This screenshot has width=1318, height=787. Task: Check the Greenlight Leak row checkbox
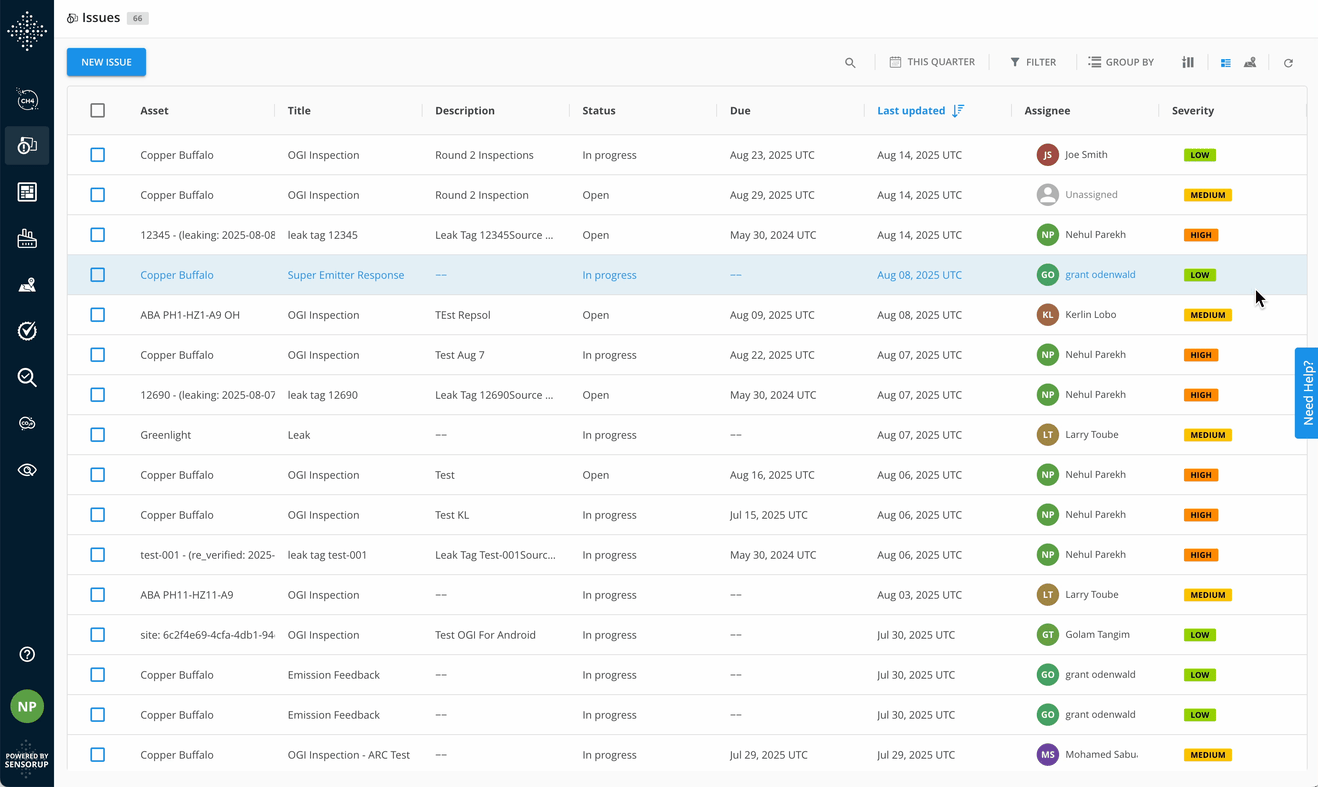(97, 435)
